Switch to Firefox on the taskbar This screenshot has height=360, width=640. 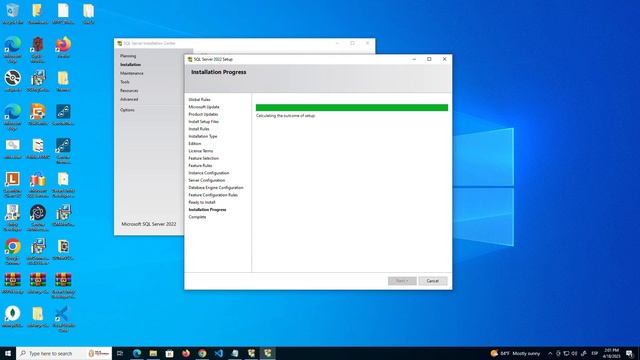click(186, 353)
